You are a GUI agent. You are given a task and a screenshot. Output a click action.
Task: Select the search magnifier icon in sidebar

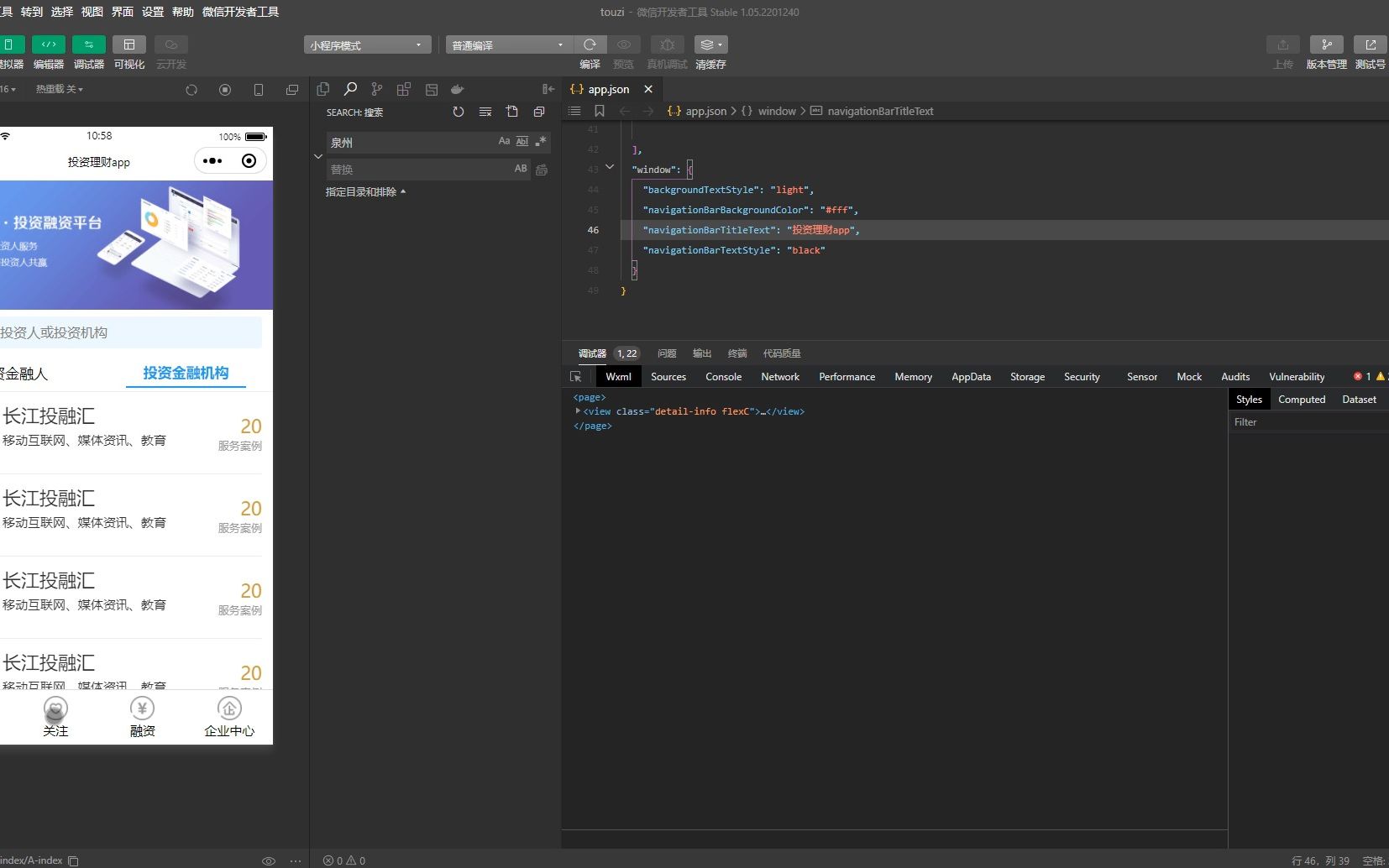pos(350,89)
